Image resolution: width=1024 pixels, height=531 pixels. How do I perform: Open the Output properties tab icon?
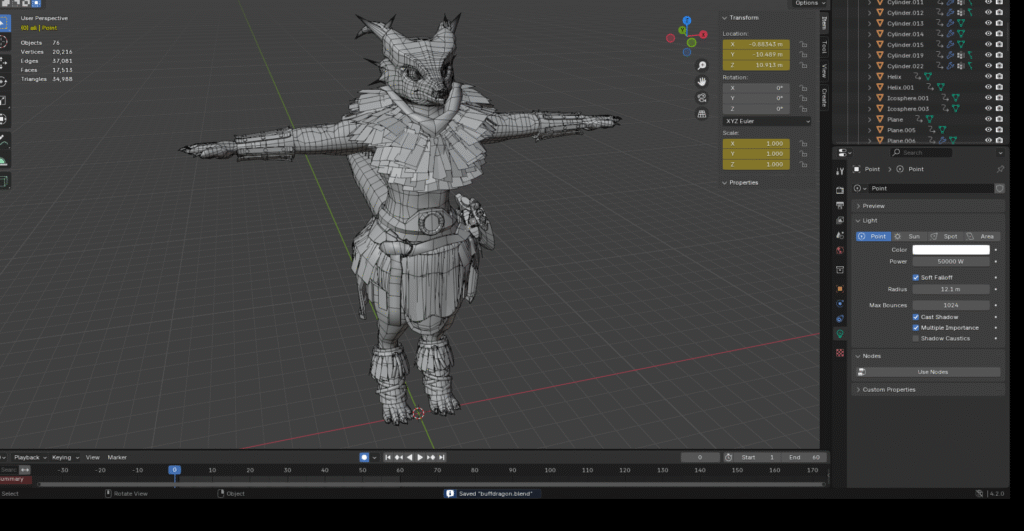tap(840, 204)
